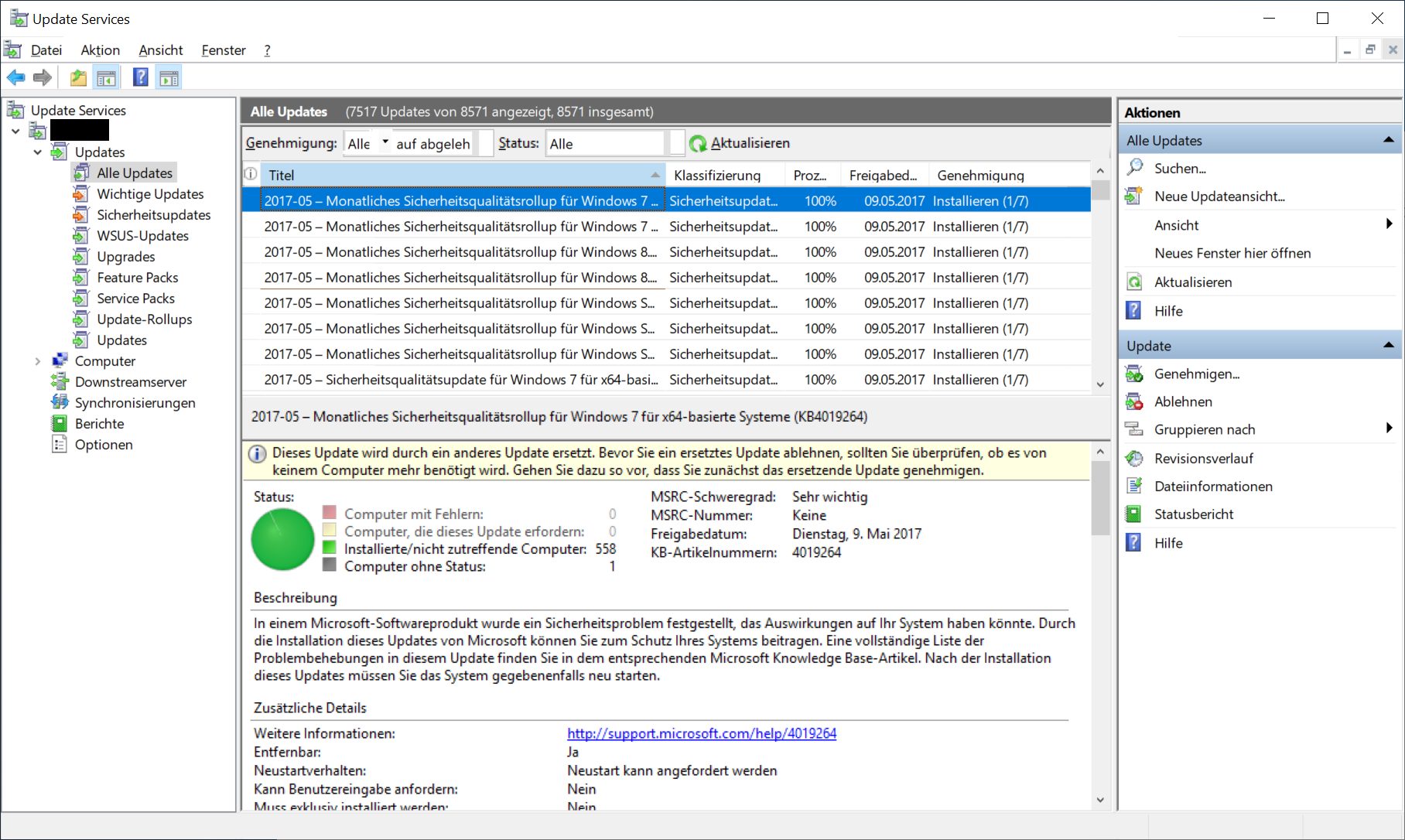
Task: Click the green Aktualisieren refresh icon
Action: pos(698,144)
